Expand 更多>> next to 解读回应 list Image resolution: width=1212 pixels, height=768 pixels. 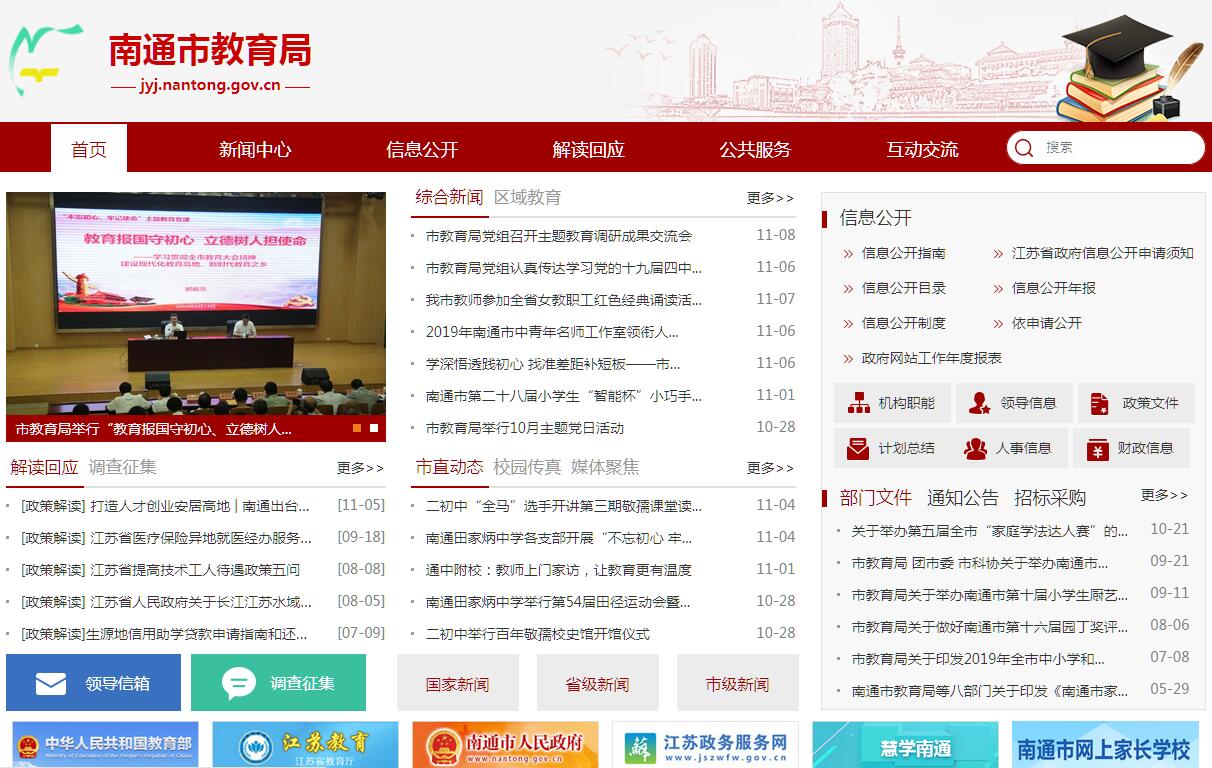coord(360,467)
